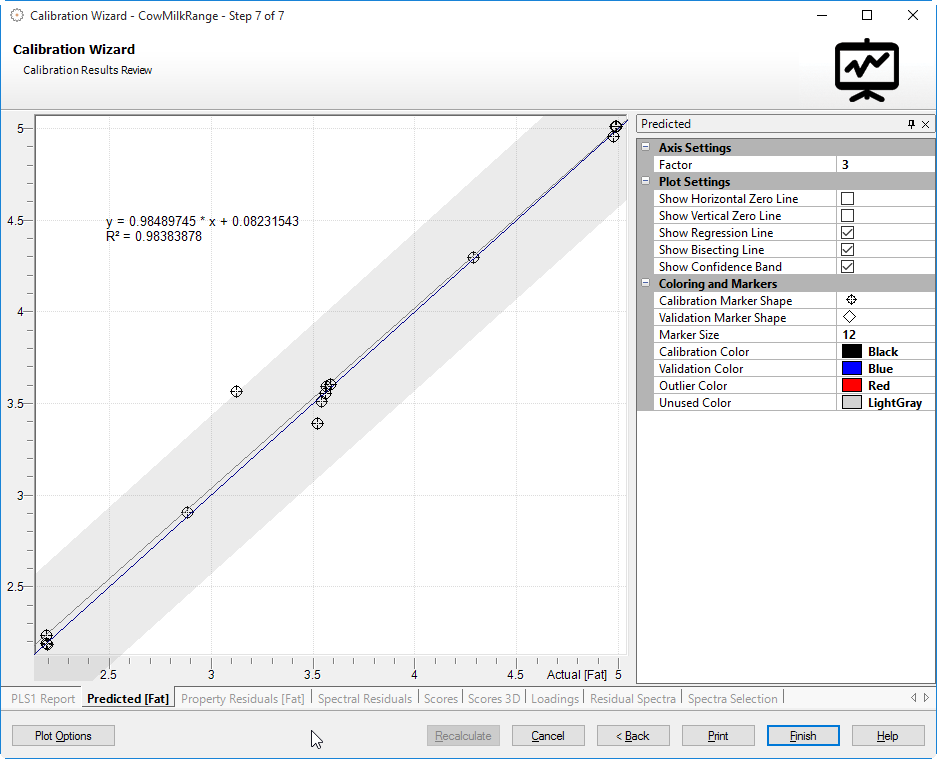The image size is (937, 759).
Task: Uncheck Show Regression Line option
Action: 847,233
